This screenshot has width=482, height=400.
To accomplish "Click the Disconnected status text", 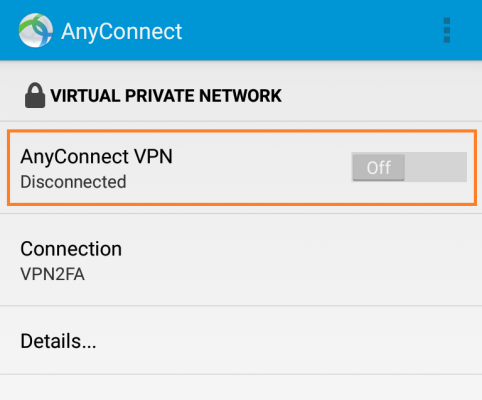I will click(x=73, y=182).
